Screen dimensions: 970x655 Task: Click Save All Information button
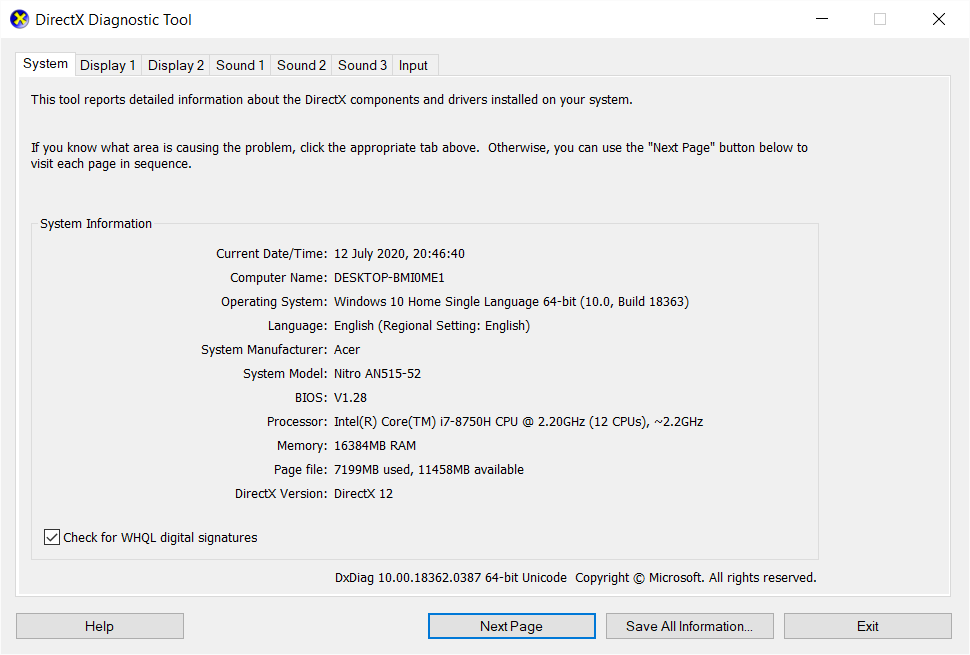[x=690, y=626]
